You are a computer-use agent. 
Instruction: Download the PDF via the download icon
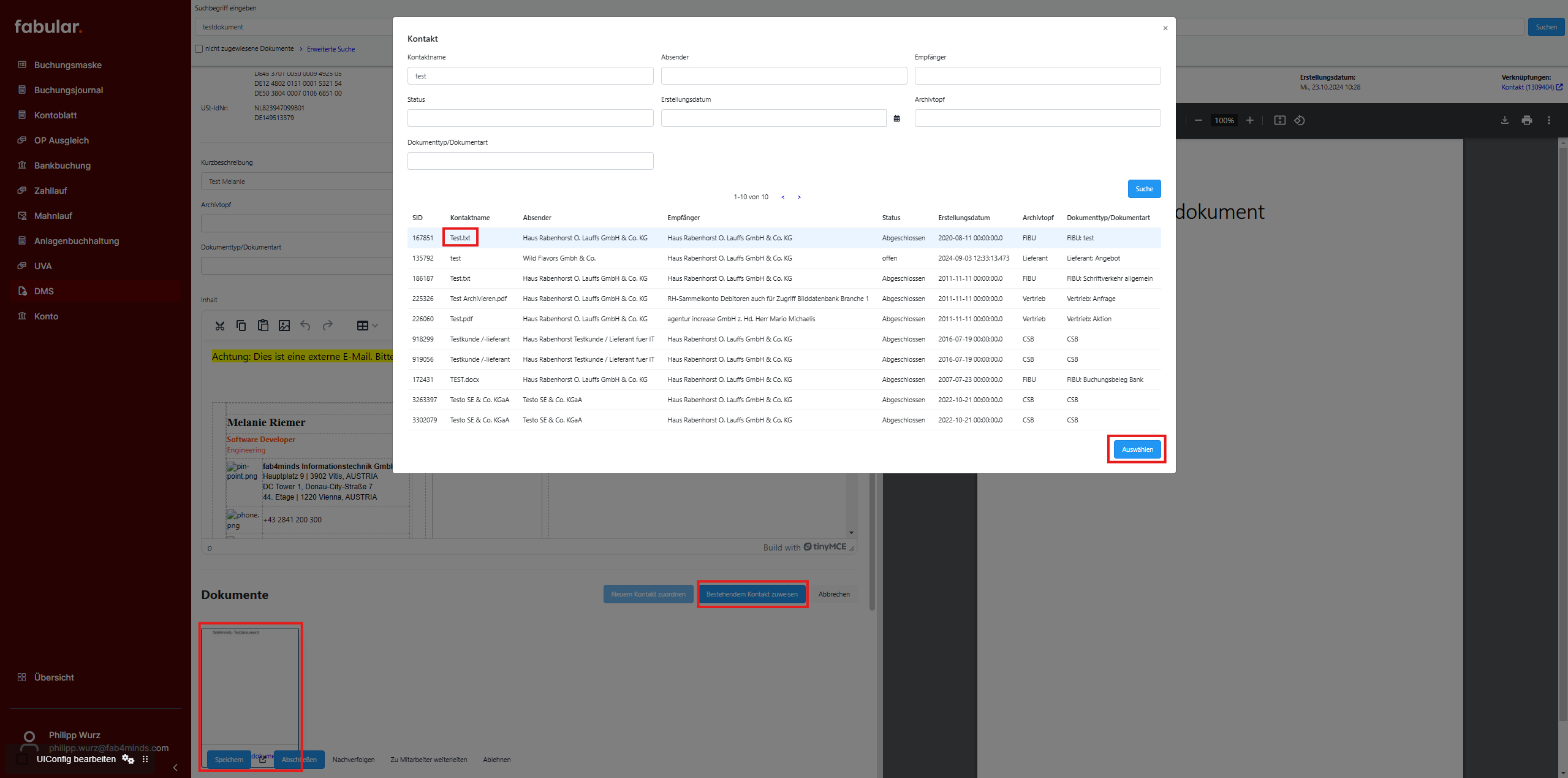(1504, 120)
